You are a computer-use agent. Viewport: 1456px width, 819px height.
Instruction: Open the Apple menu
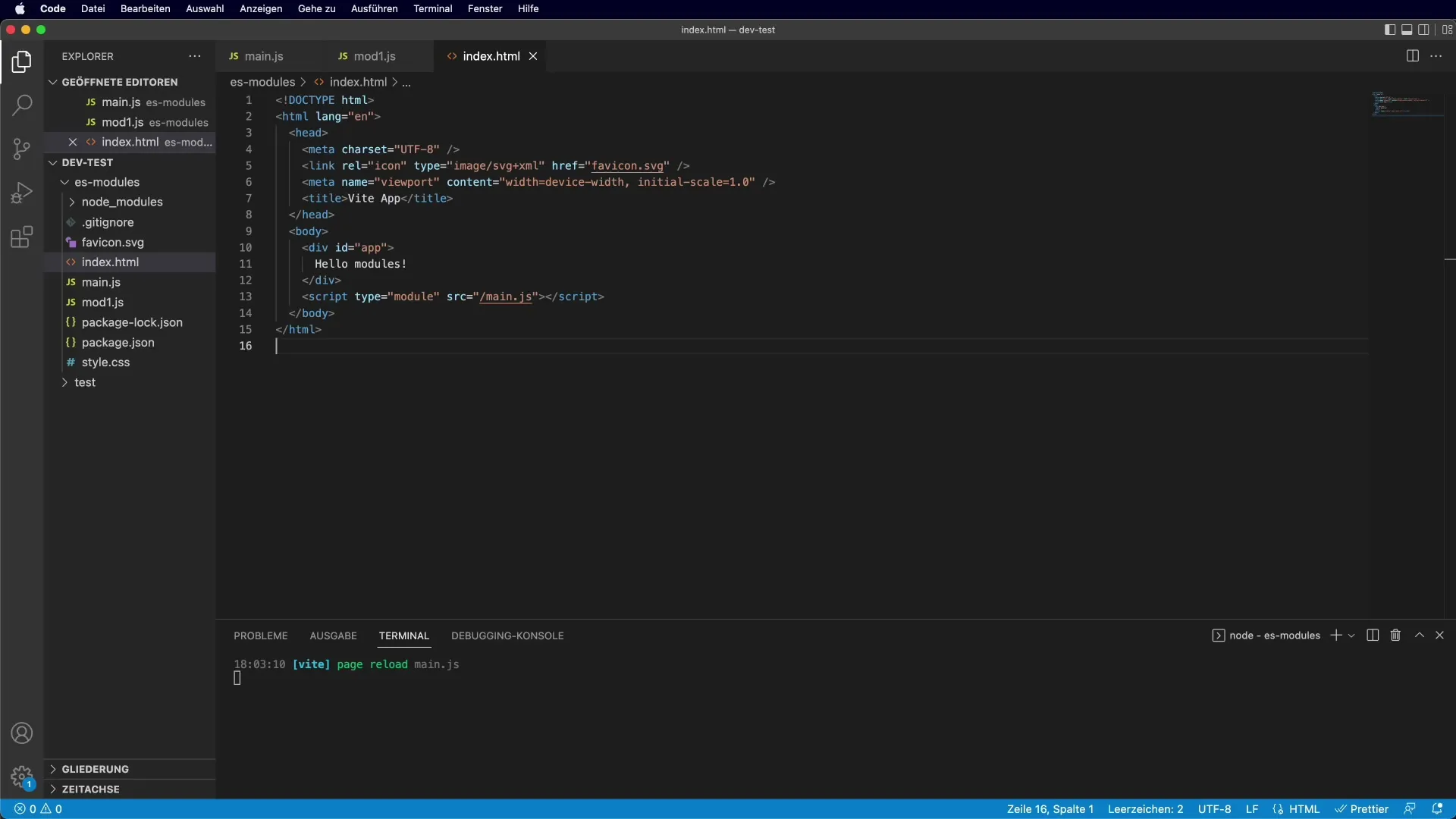tap(20, 8)
